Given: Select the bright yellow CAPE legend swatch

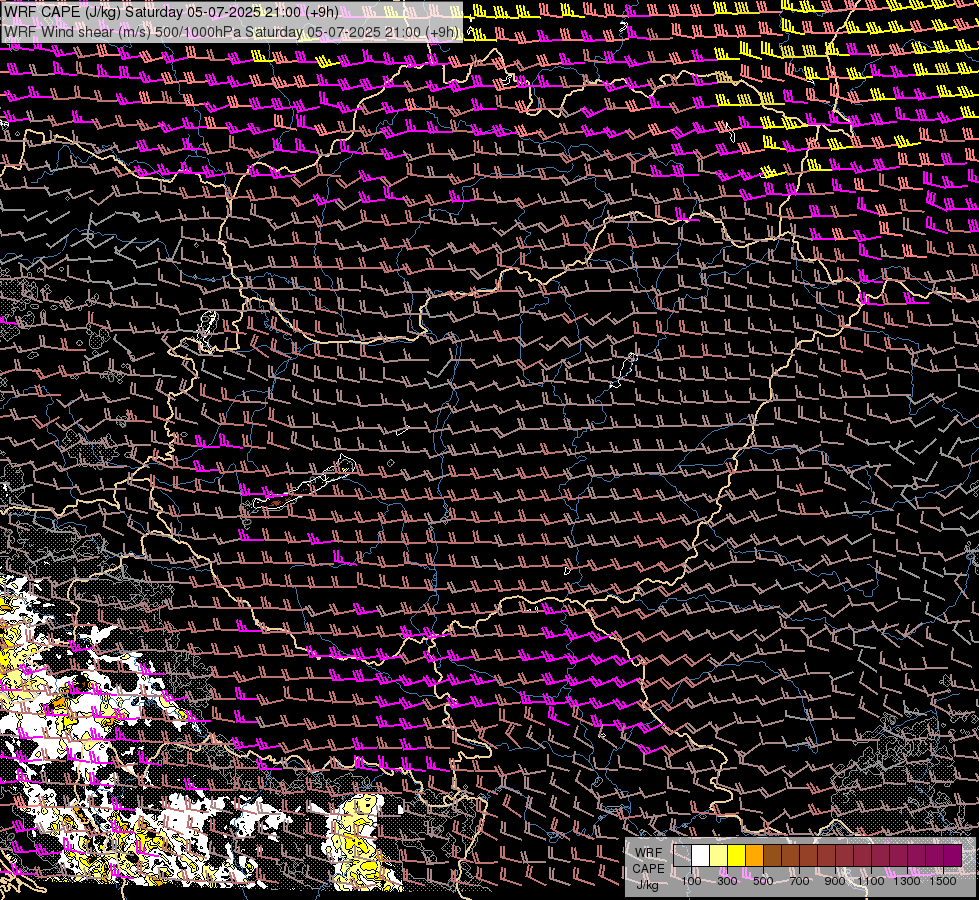Looking at the screenshot, I should click(737, 855).
